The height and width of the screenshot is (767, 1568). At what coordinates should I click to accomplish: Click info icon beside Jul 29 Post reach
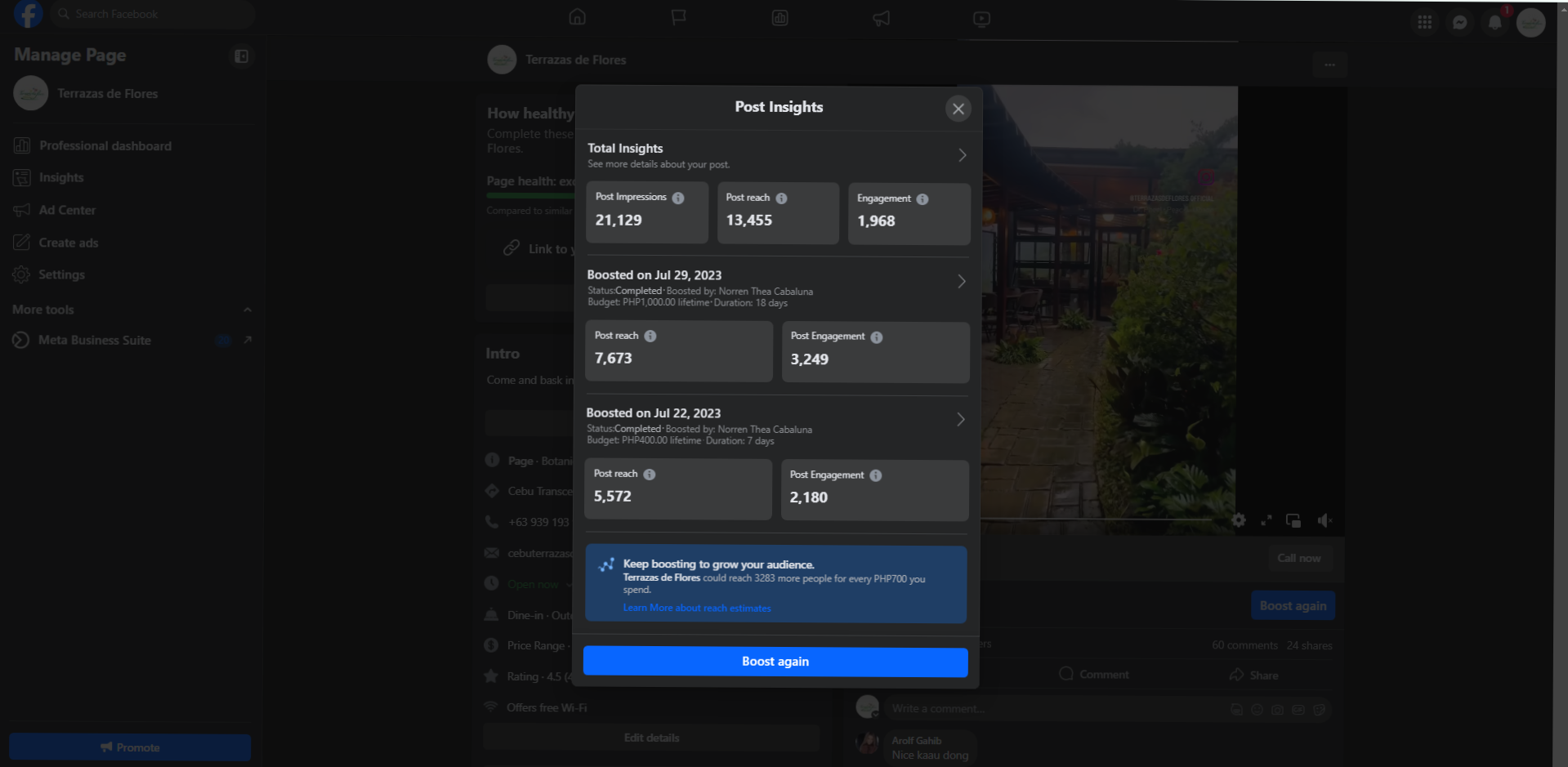[650, 336]
